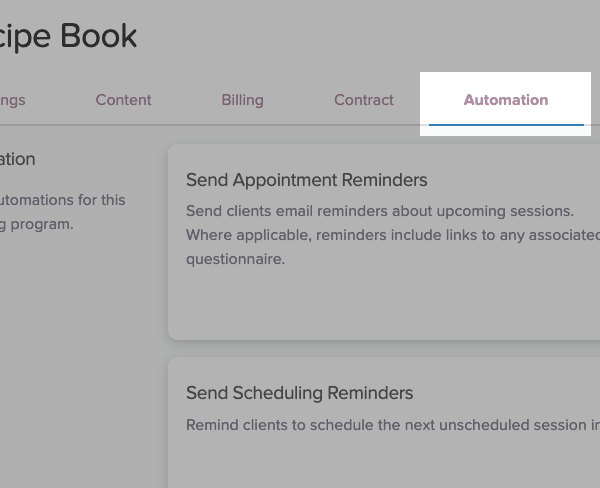The width and height of the screenshot is (600, 488).
Task: Click the highlighted Automation tab
Action: 505,100
